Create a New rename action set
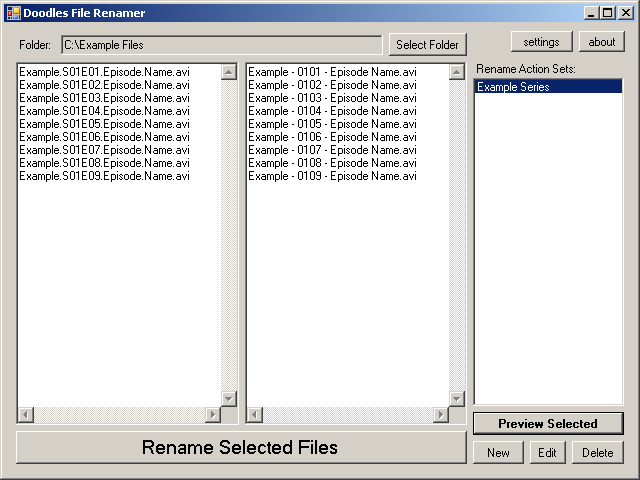This screenshot has height=480, width=640. click(498, 452)
